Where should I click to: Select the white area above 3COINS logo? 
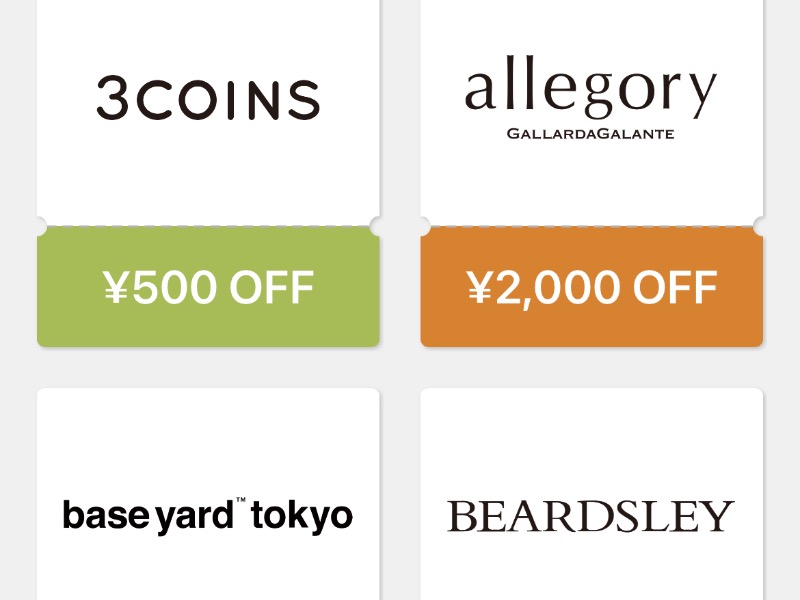[x=208, y=36]
